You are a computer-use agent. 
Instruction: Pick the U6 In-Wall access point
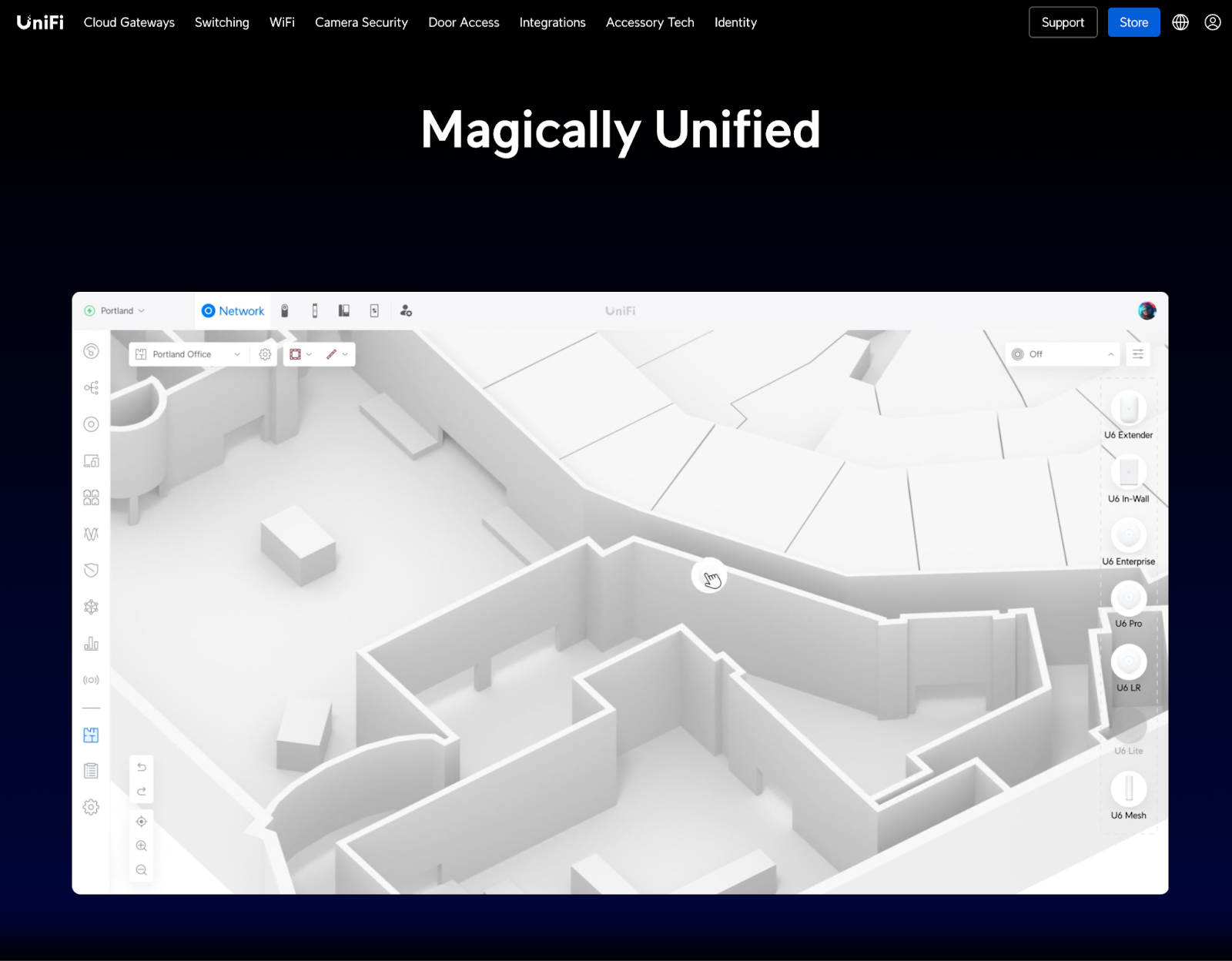click(1129, 479)
